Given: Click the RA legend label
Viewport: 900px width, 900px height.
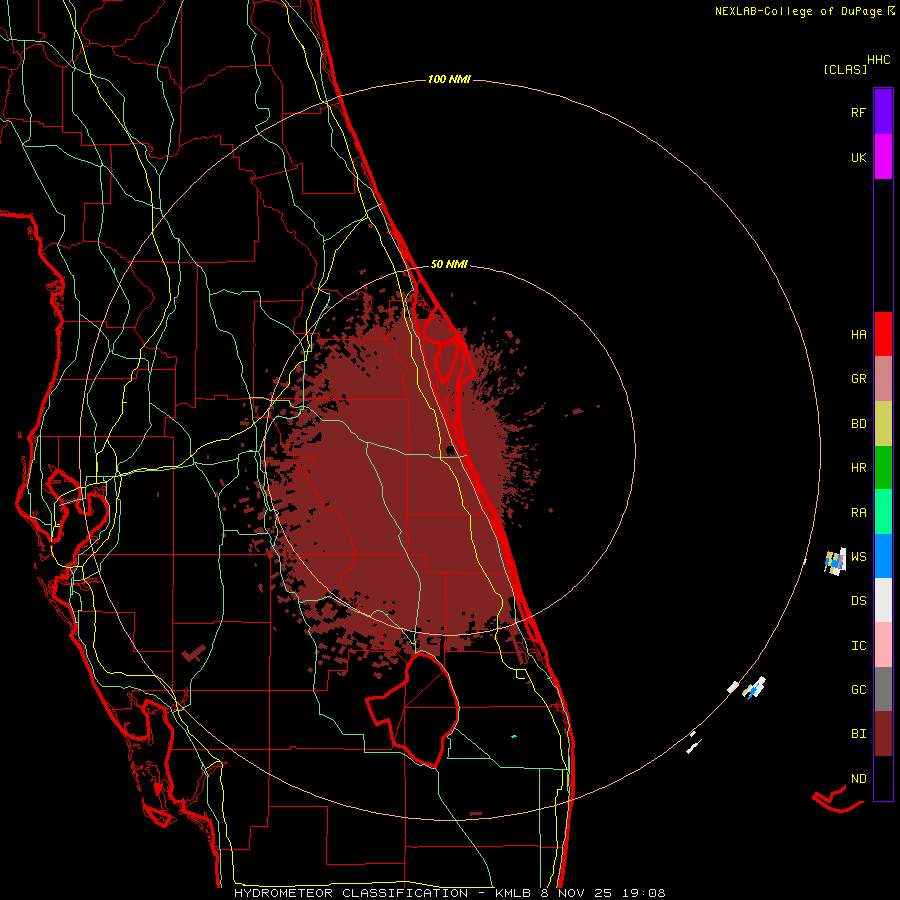Looking at the screenshot, I should tap(858, 513).
